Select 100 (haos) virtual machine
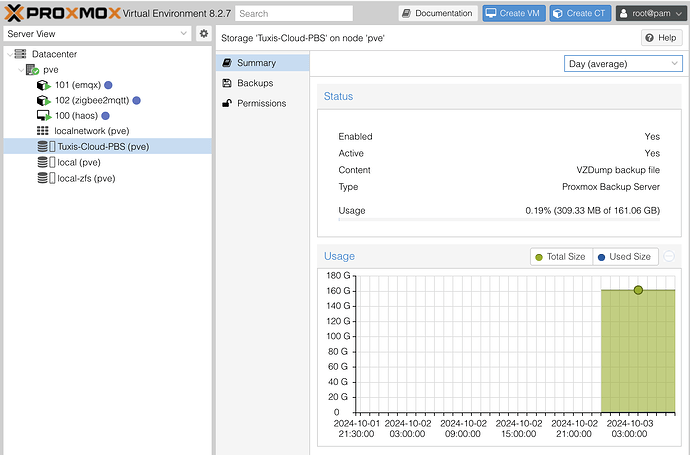 point(107,116)
